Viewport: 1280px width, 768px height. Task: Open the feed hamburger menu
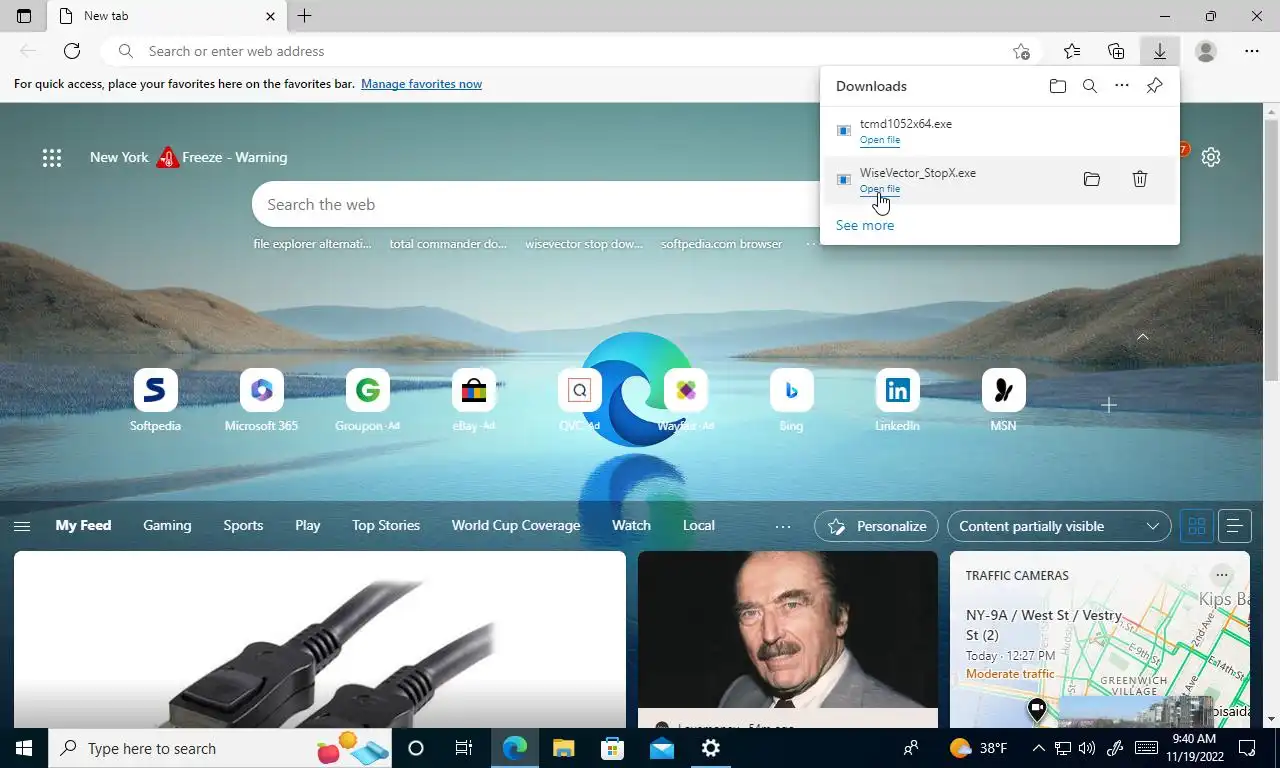point(22,526)
